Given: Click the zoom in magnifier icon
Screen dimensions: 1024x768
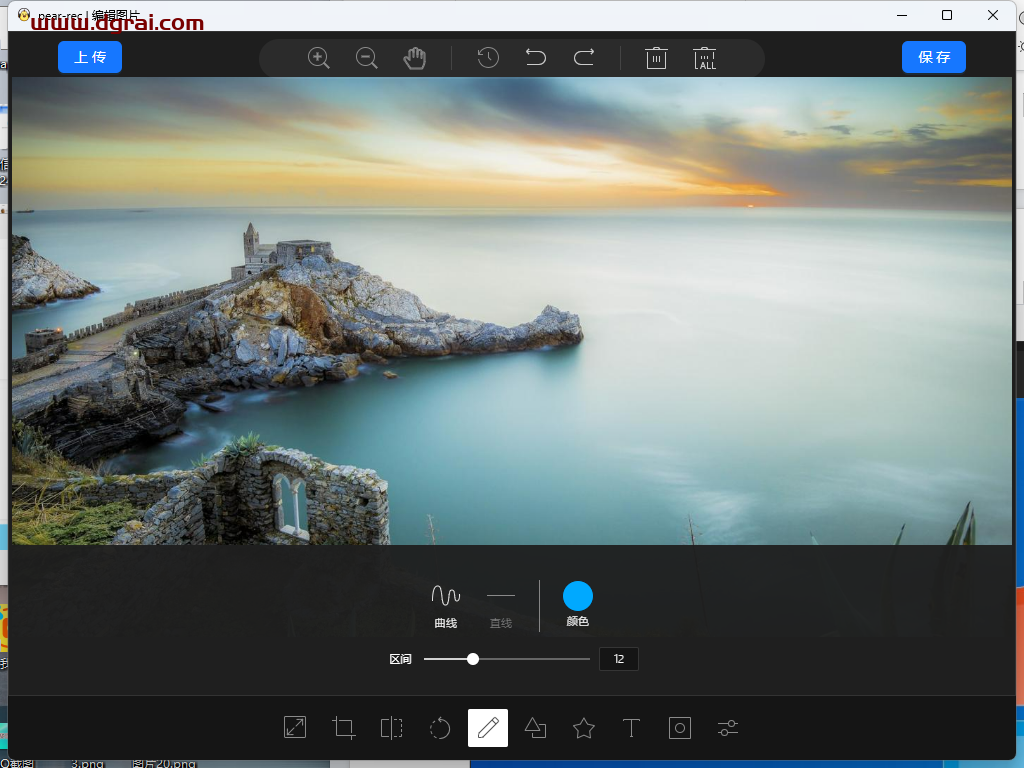Looking at the screenshot, I should 319,58.
